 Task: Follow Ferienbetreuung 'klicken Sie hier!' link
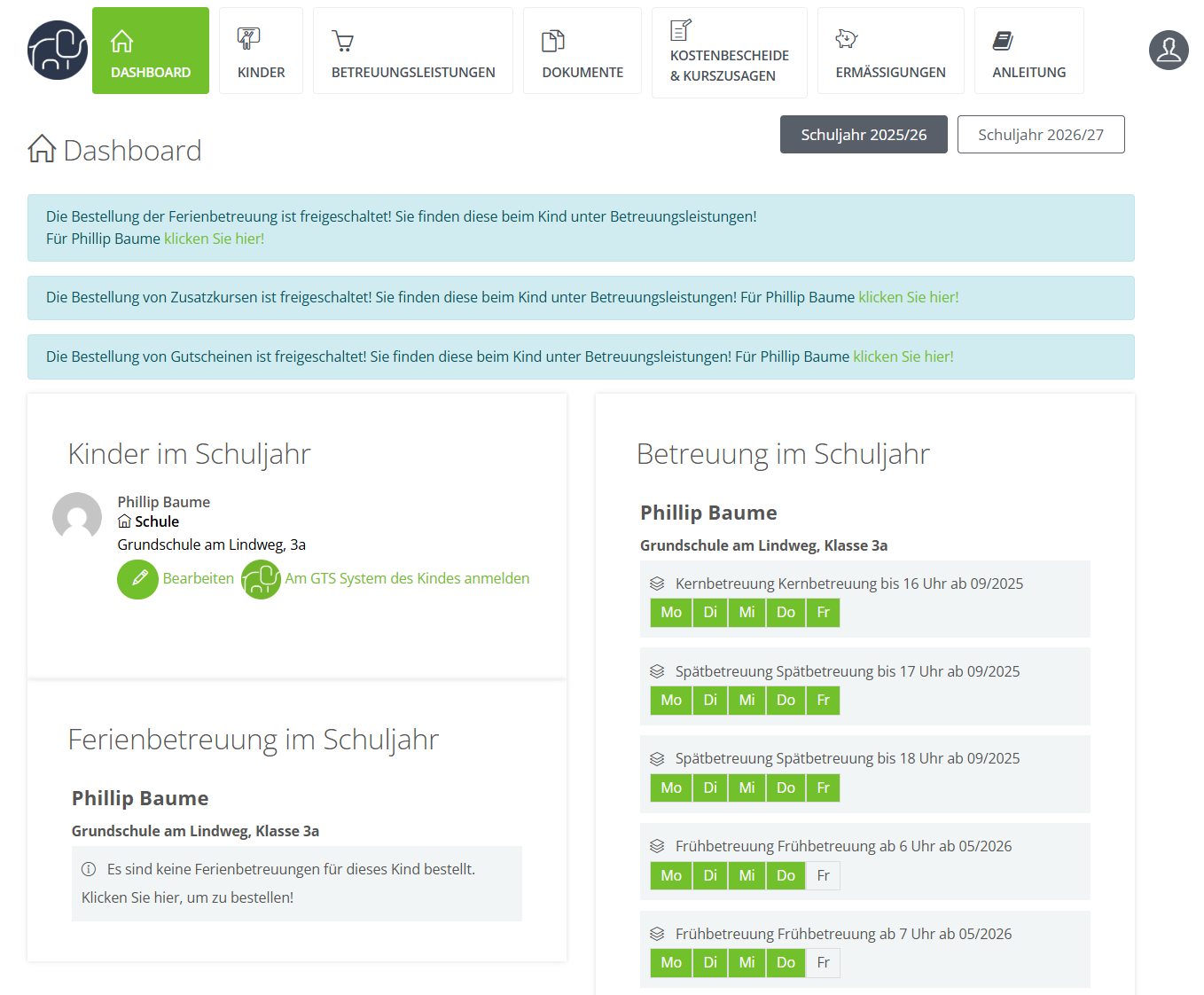[214, 239]
